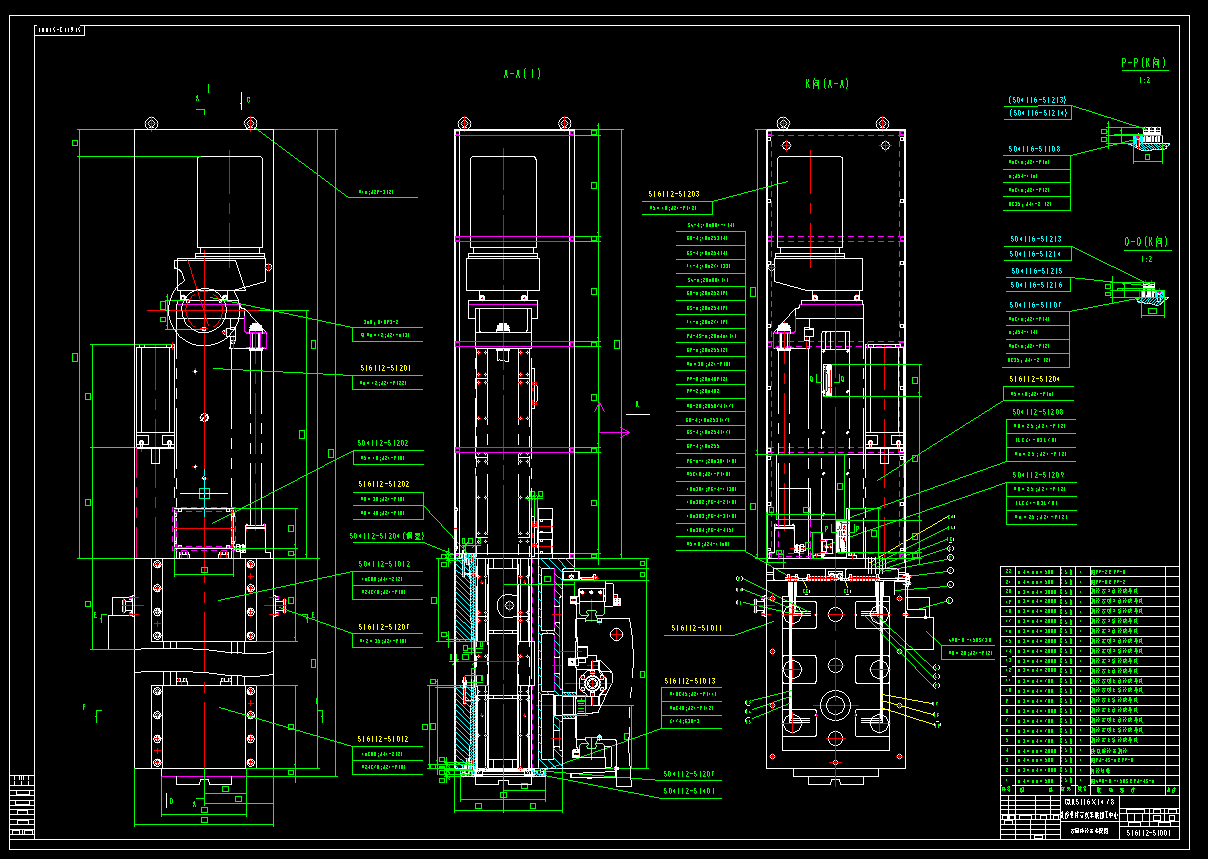1208x859 pixels.
Task: Pick part label "516112-51202"
Action: [x=383, y=484]
